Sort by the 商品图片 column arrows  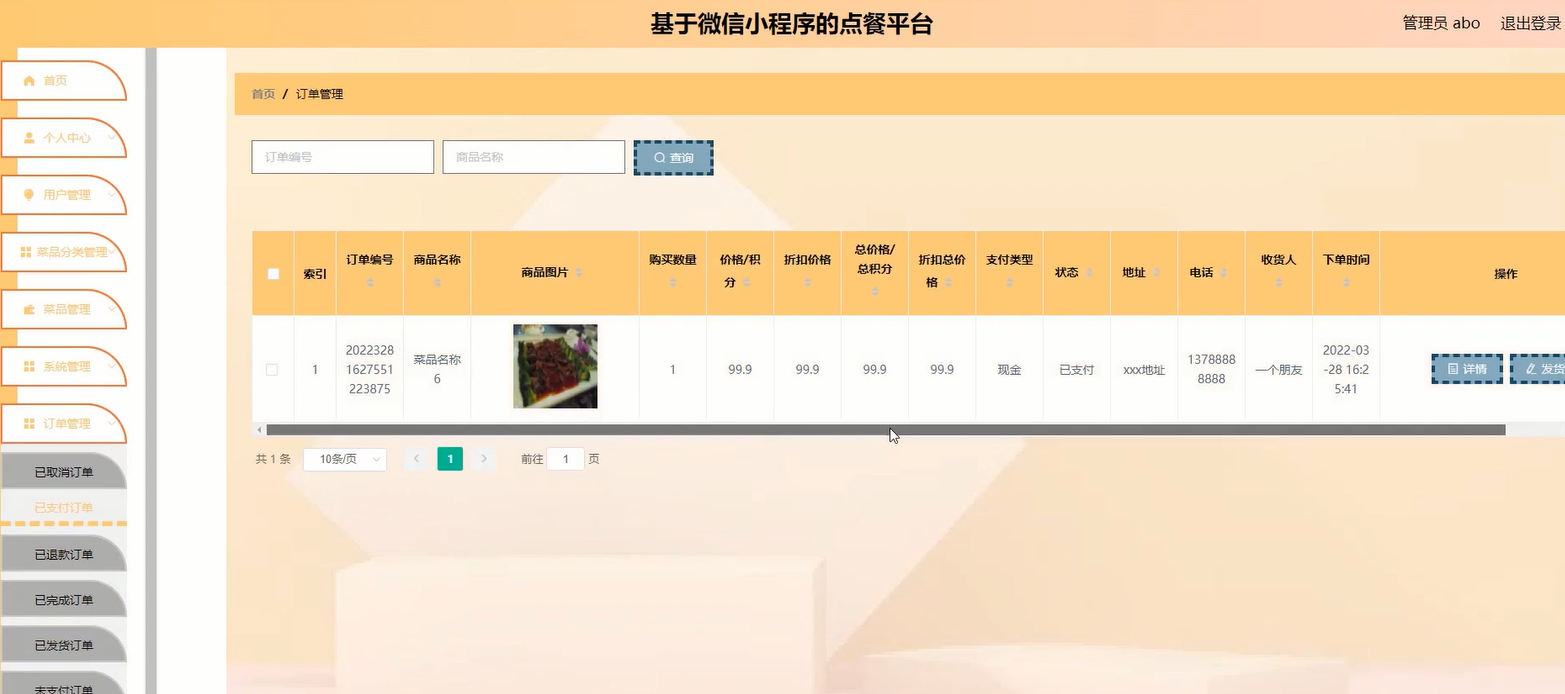(x=579, y=273)
